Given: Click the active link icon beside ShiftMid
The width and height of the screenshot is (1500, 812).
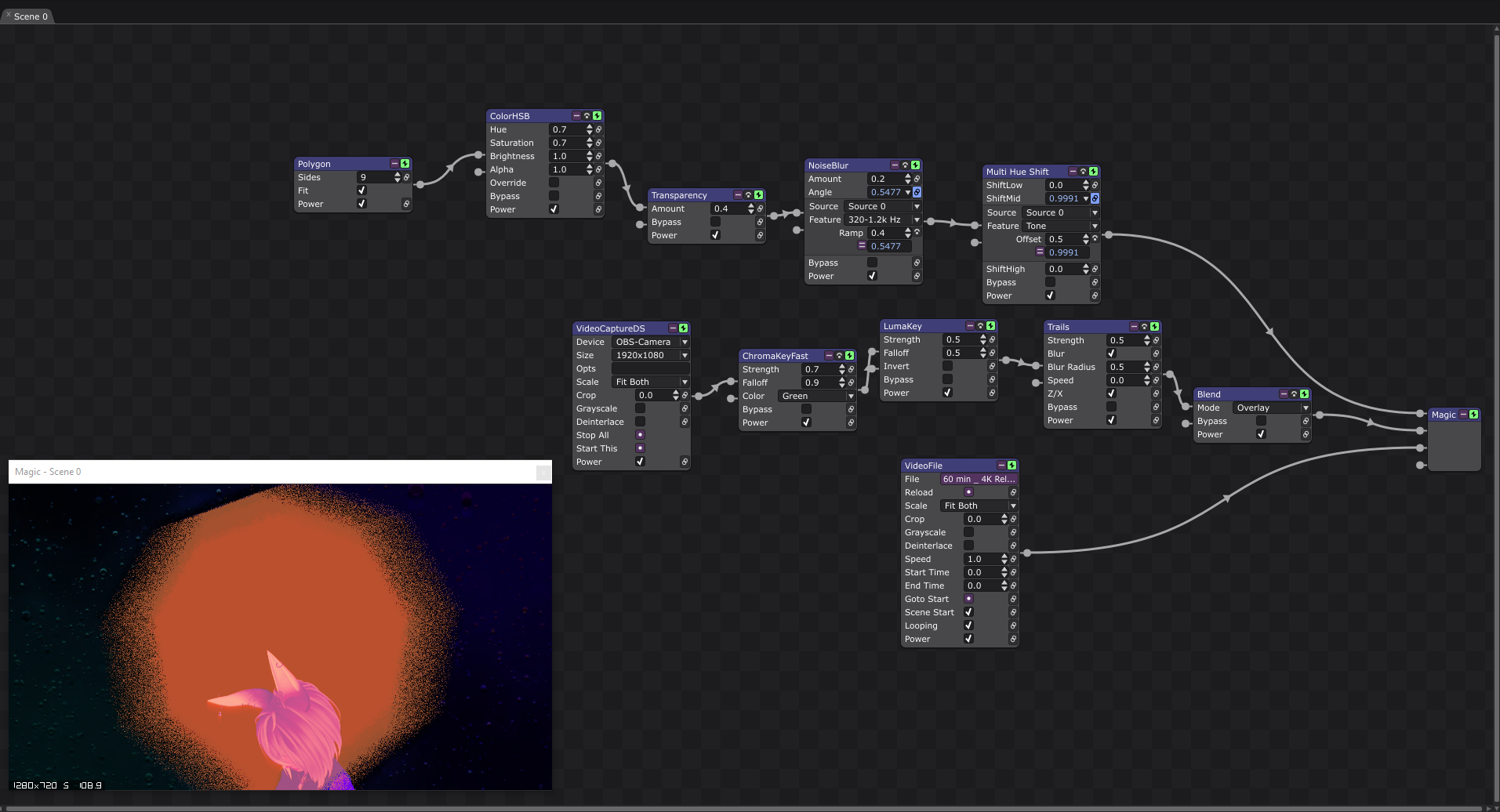Looking at the screenshot, I should coord(1095,198).
